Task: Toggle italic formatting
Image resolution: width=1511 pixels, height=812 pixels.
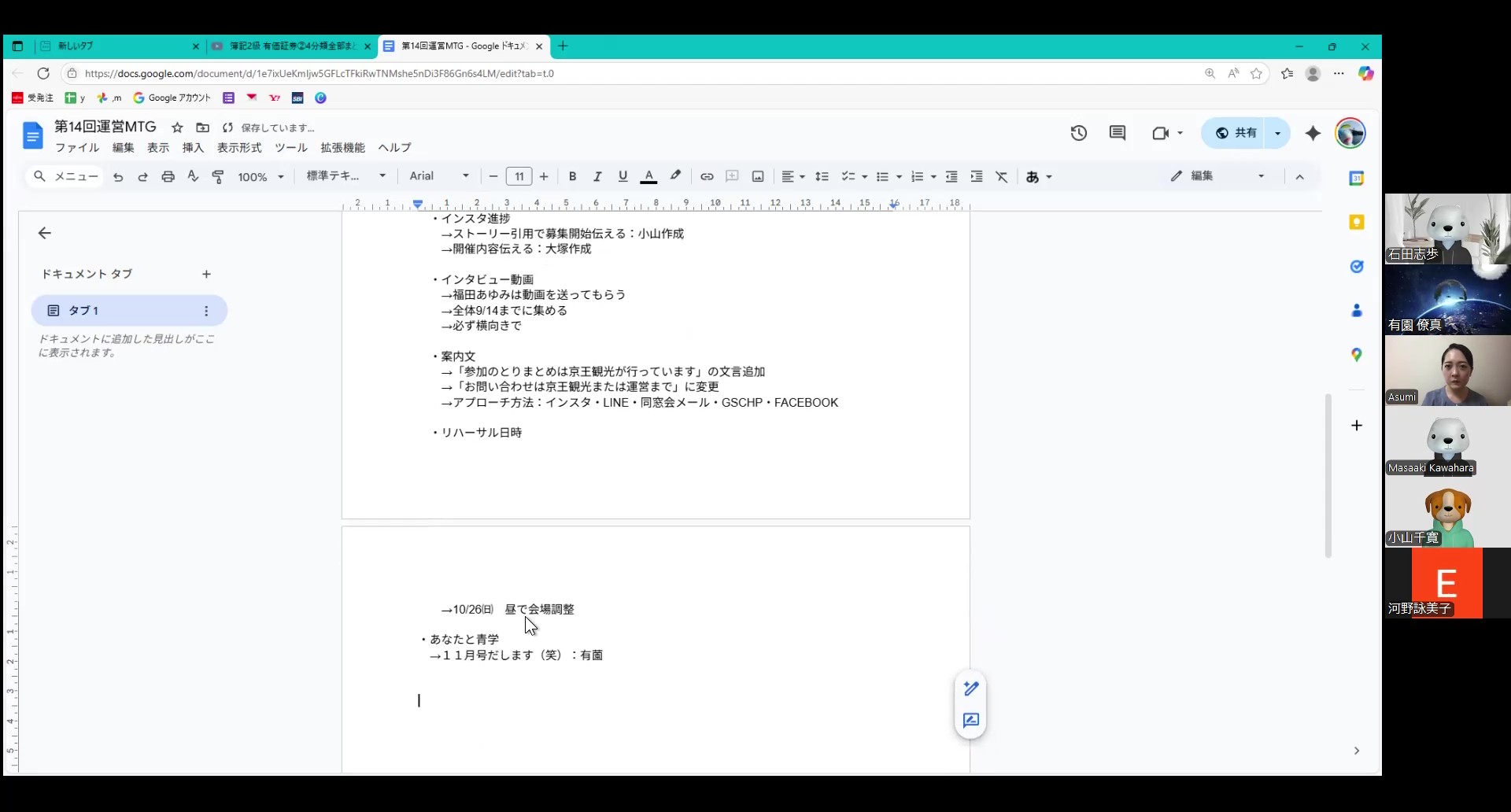Action: 597,177
